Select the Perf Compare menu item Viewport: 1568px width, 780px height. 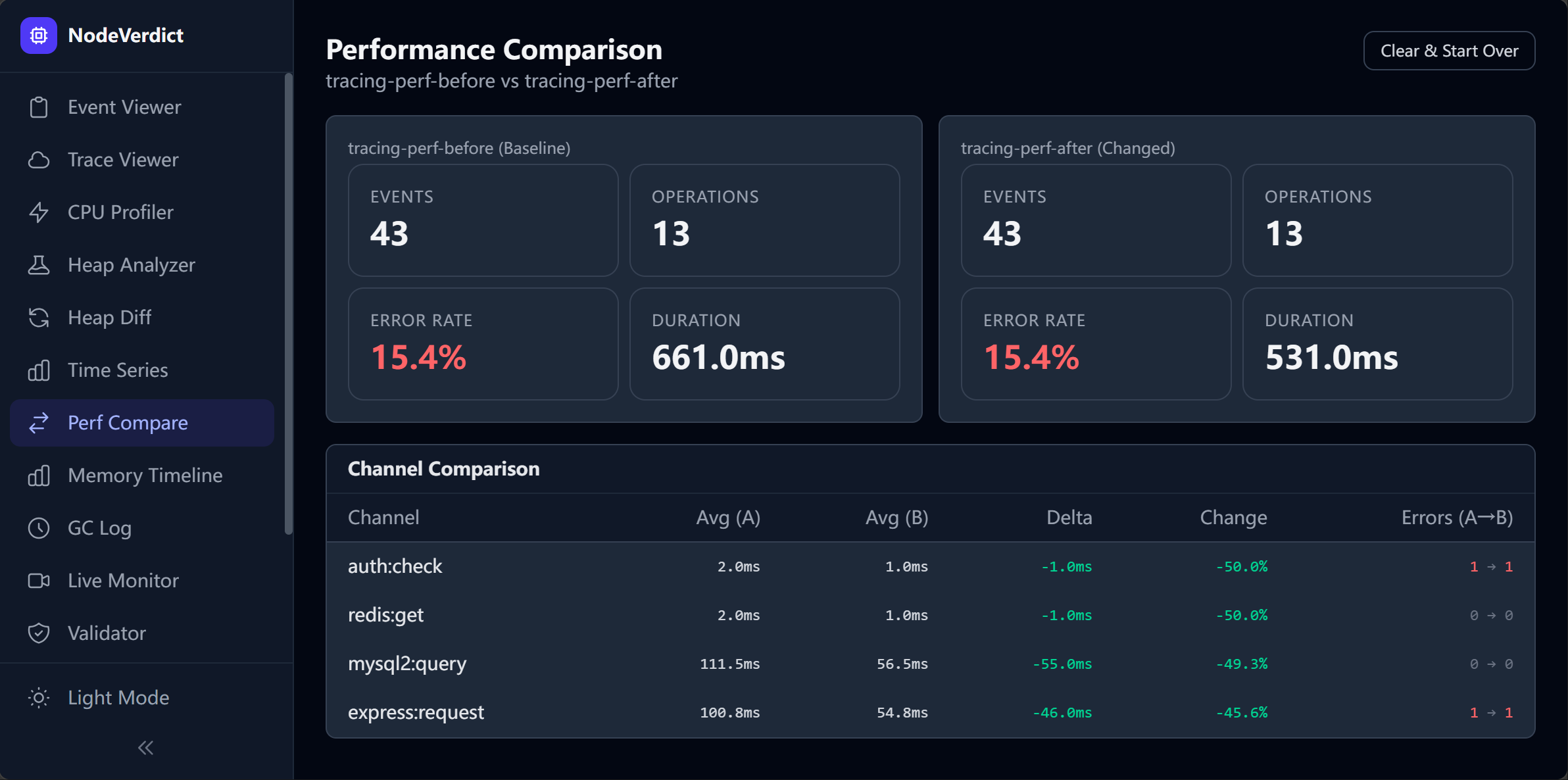pyautogui.click(x=142, y=423)
